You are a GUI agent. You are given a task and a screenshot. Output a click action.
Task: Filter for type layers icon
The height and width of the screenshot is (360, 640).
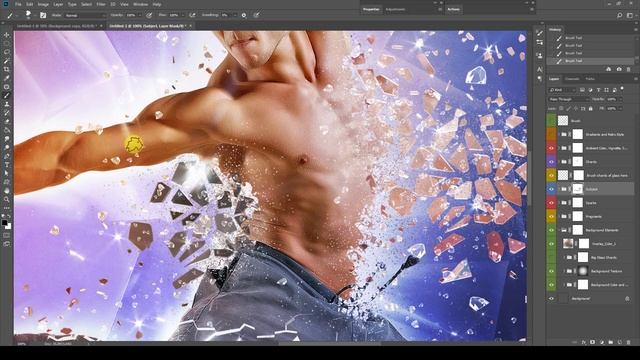click(x=598, y=90)
